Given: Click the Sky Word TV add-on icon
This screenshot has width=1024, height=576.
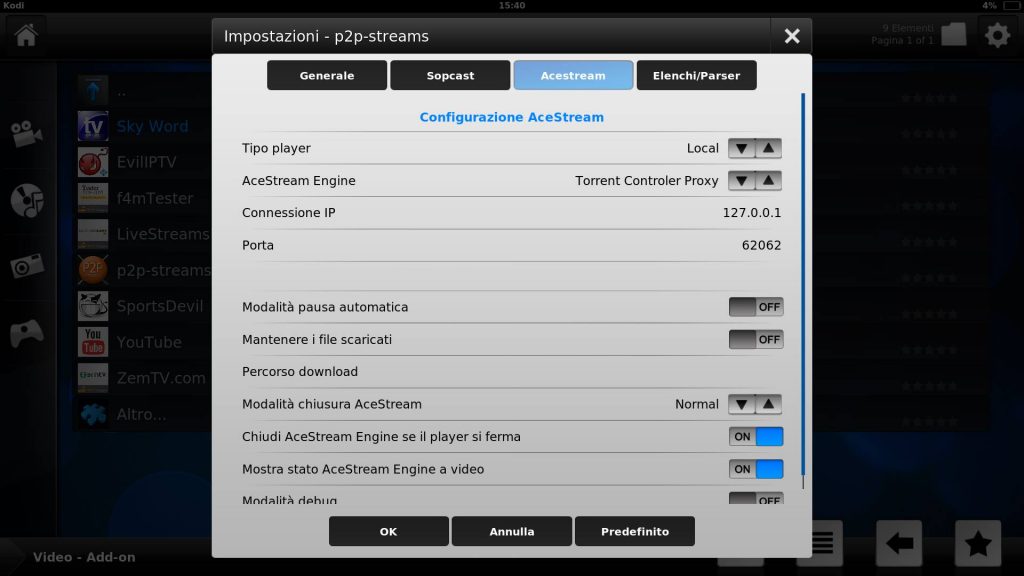Looking at the screenshot, I should point(93,126).
